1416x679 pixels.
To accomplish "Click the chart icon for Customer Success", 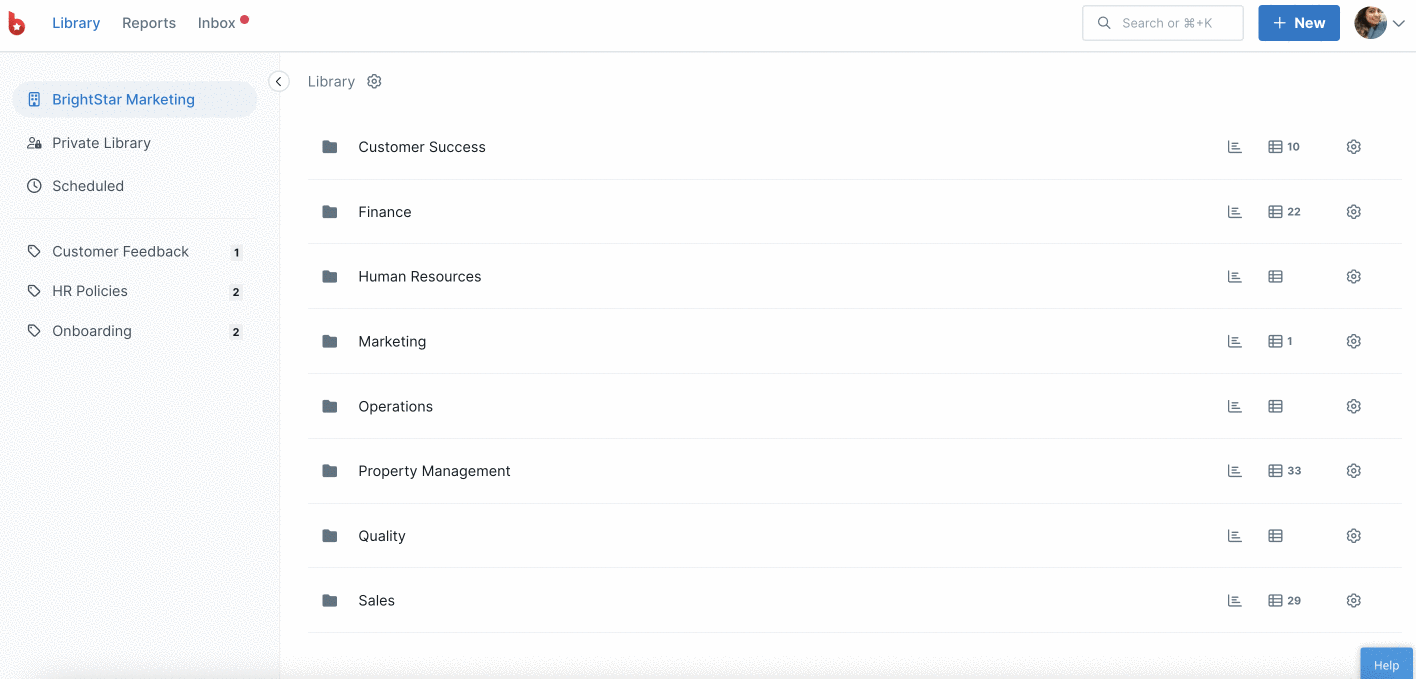I will (1235, 147).
